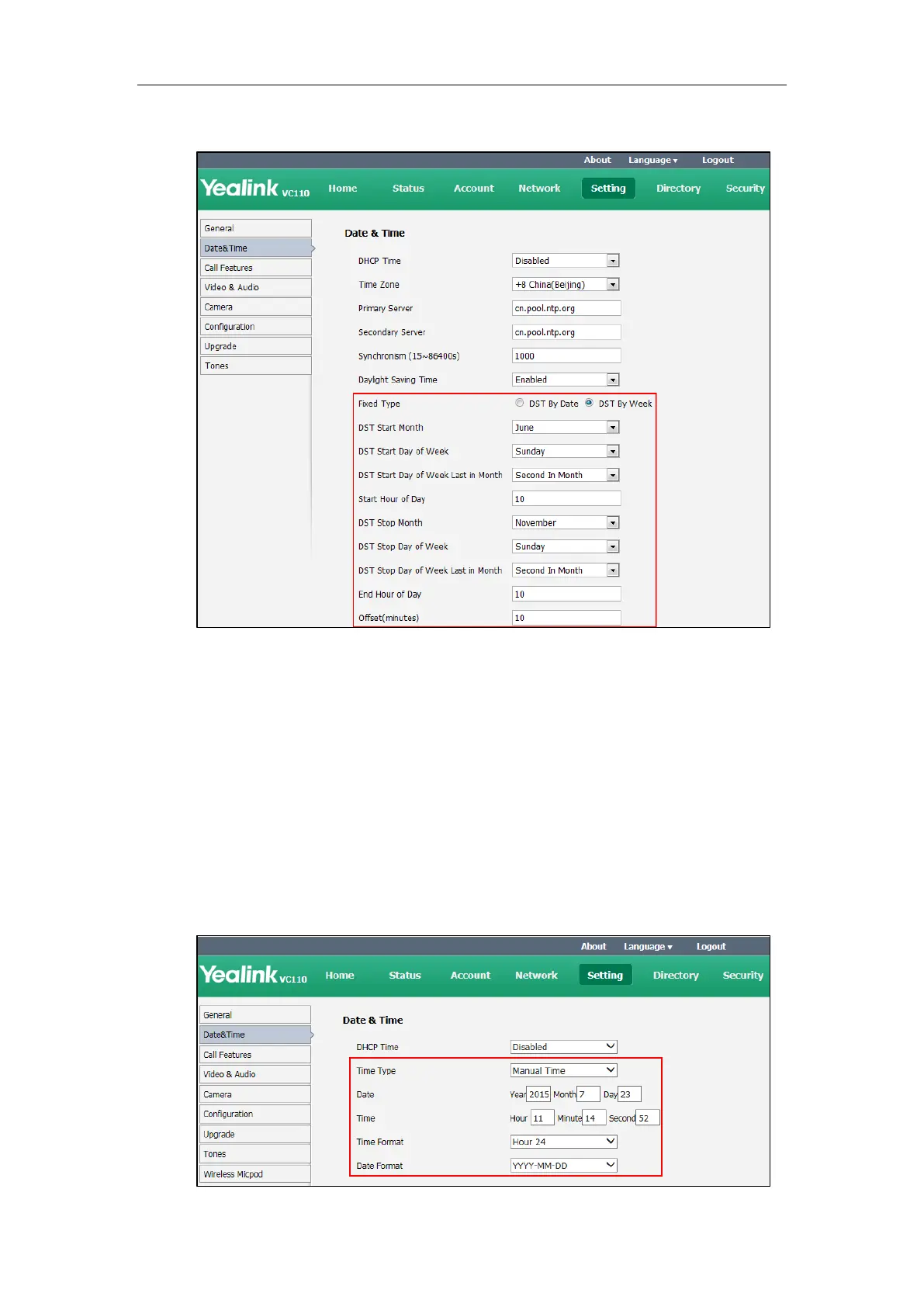Open the Time Type dropdown showing Manual Time
The image size is (924, 1307).
(563, 1070)
